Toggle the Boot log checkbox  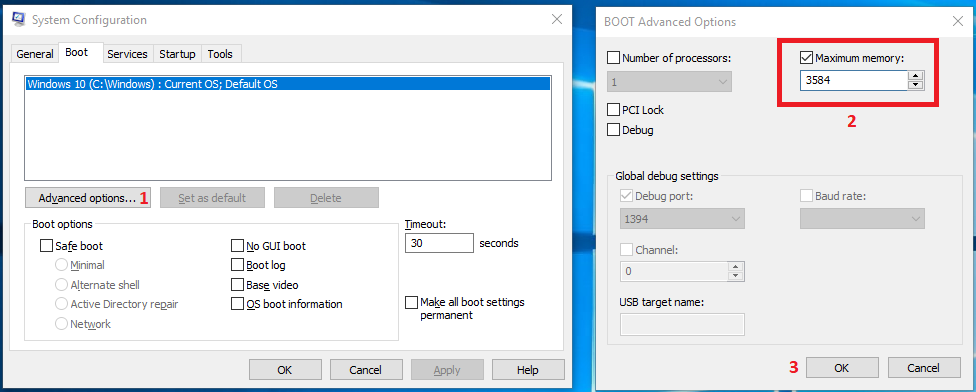(237, 265)
